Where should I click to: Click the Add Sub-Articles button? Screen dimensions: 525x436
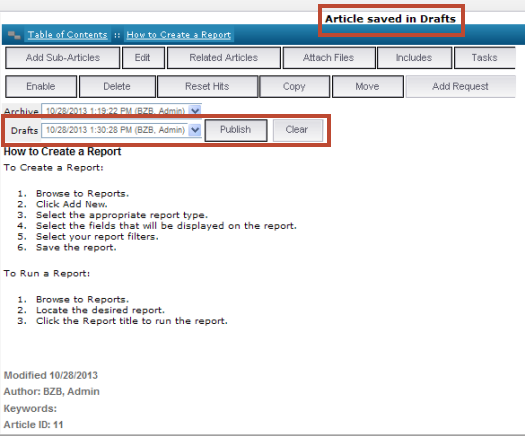63,58
